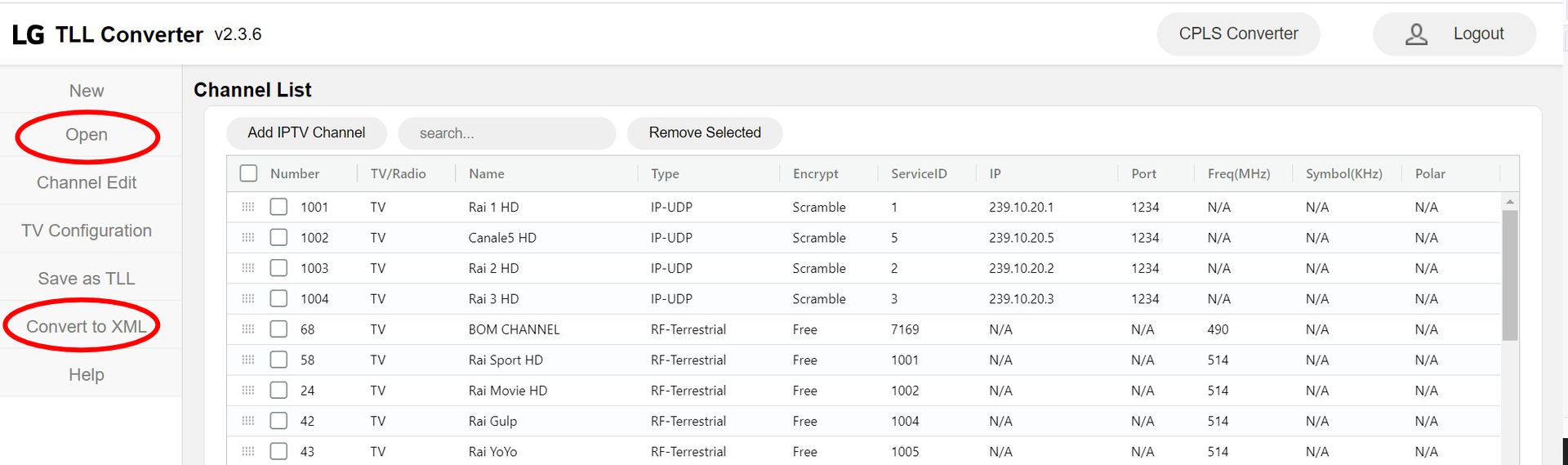Viewport: 1568px width, 465px height.
Task: Click the channel search input field
Action: pyautogui.click(x=507, y=133)
